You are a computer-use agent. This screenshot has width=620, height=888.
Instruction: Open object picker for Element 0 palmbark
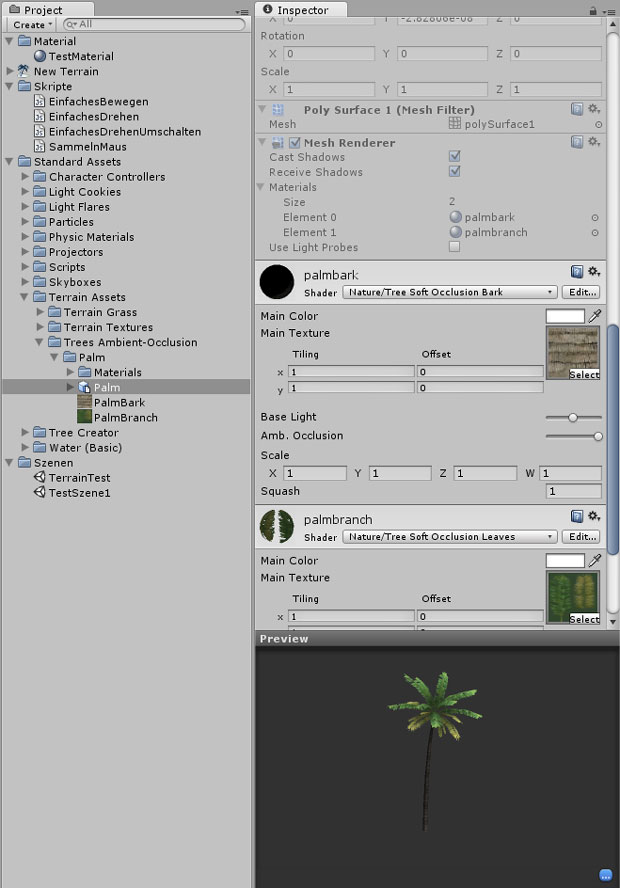(596, 217)
